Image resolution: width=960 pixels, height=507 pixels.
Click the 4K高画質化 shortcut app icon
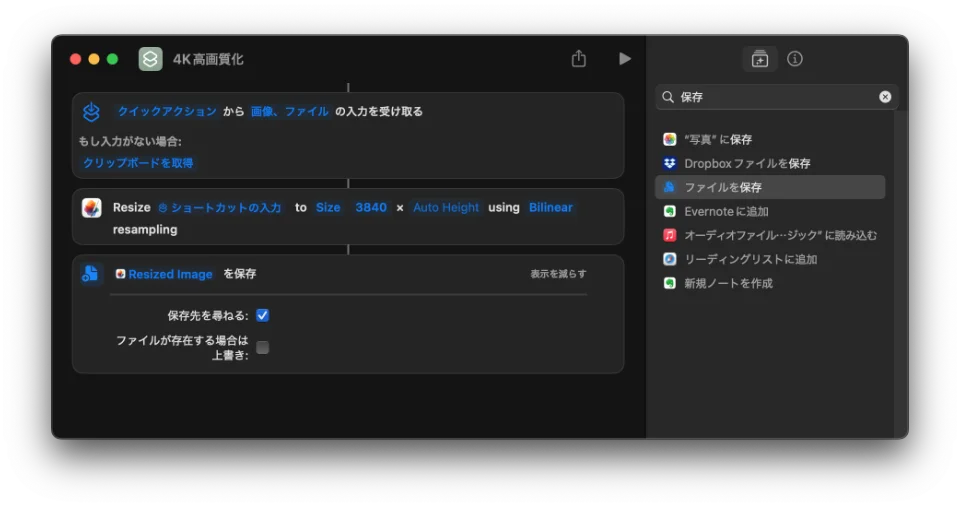click(150, 59)
